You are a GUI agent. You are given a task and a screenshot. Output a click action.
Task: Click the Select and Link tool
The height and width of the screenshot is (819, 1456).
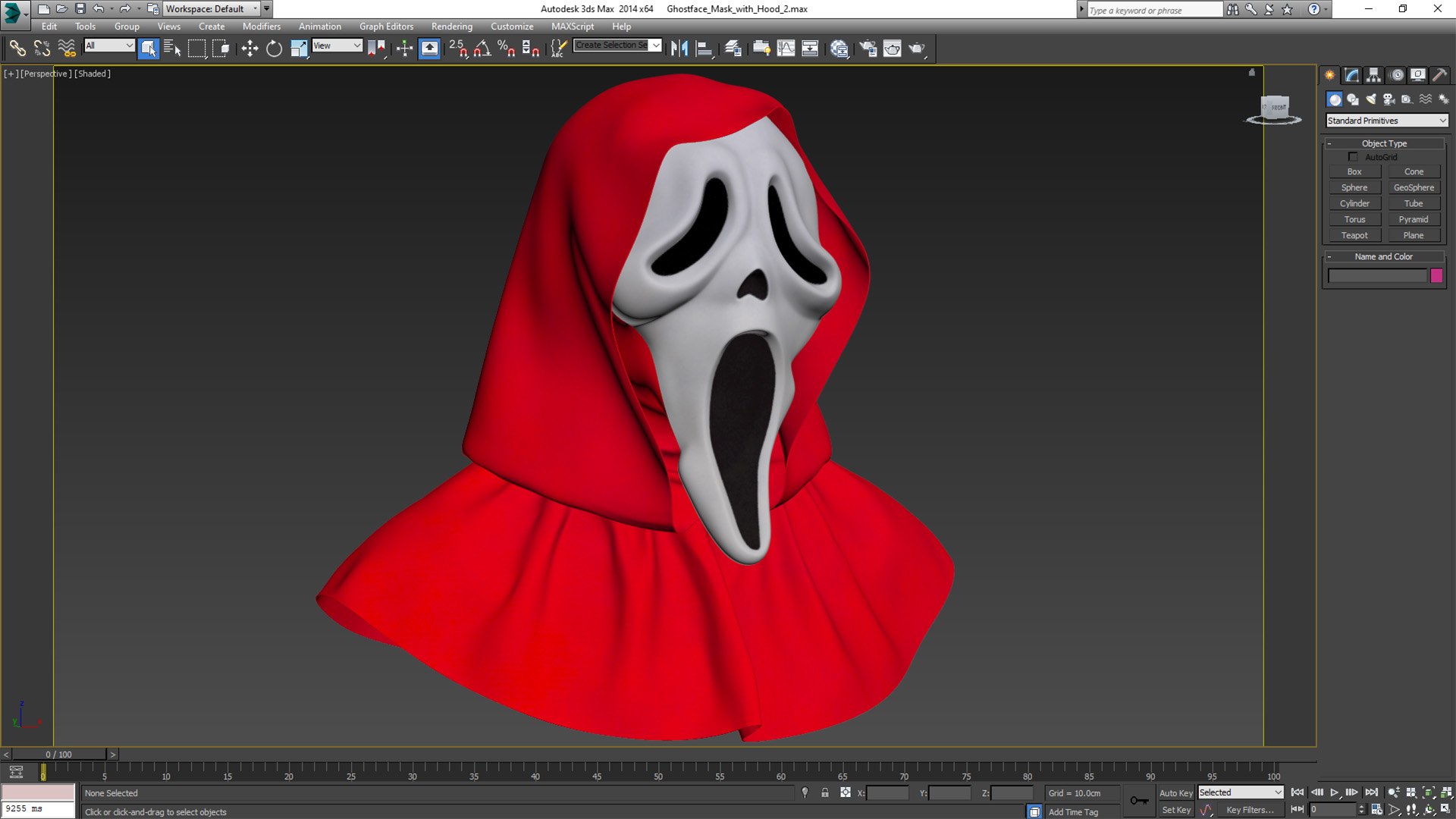point(17,49)
